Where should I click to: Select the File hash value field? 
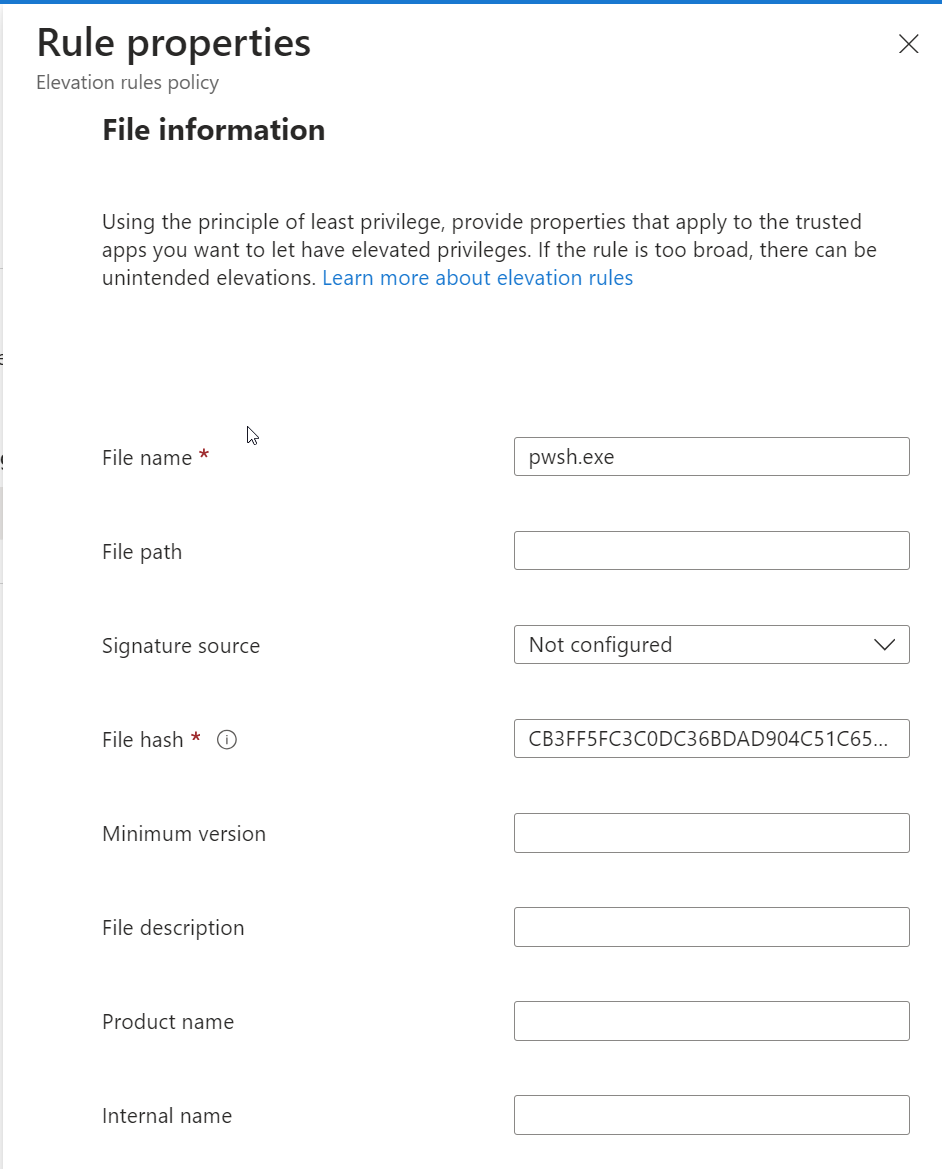[711, 738]
